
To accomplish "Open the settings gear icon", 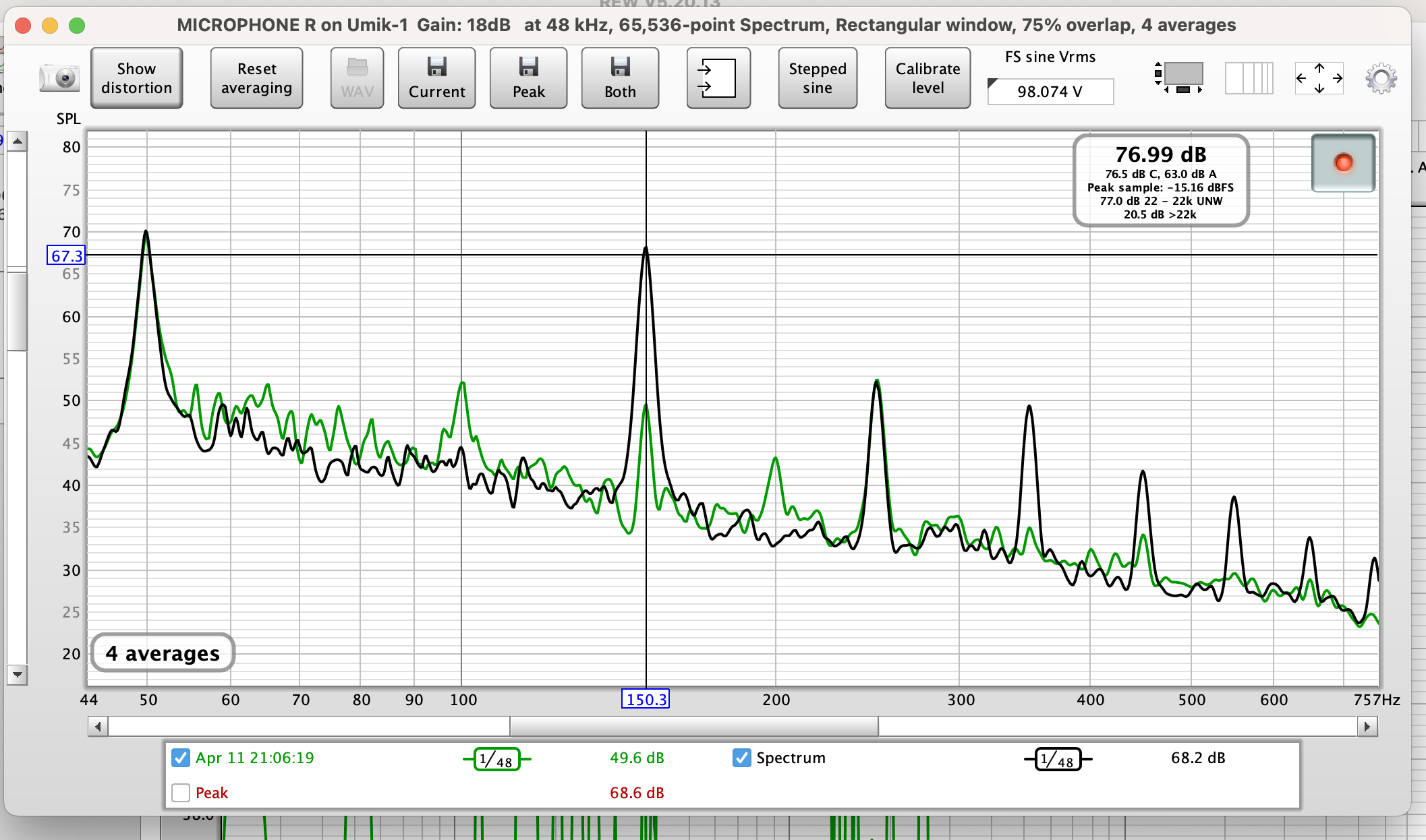I will [x=1381, y=79].
